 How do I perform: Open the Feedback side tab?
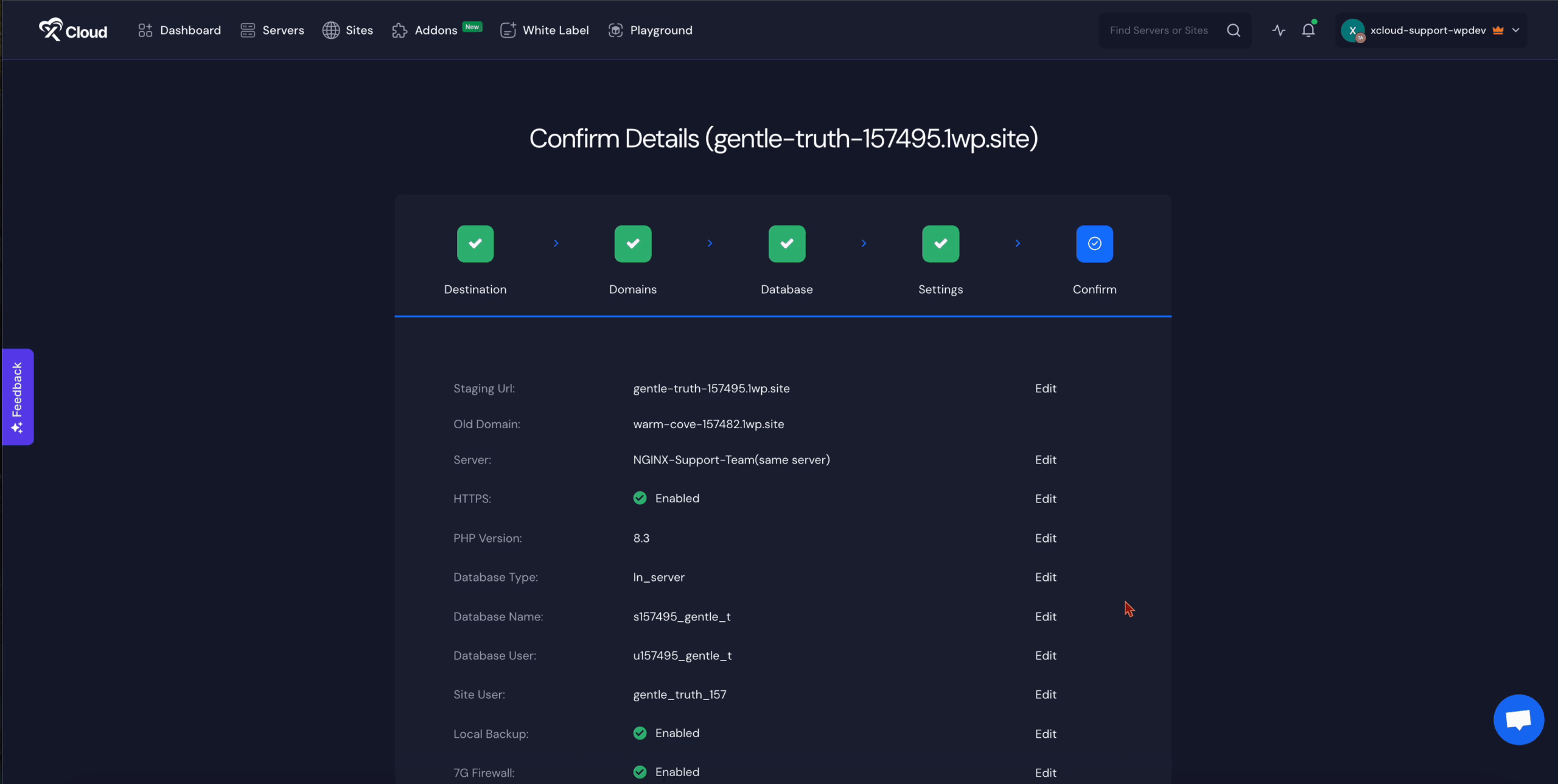pos(17,397)
